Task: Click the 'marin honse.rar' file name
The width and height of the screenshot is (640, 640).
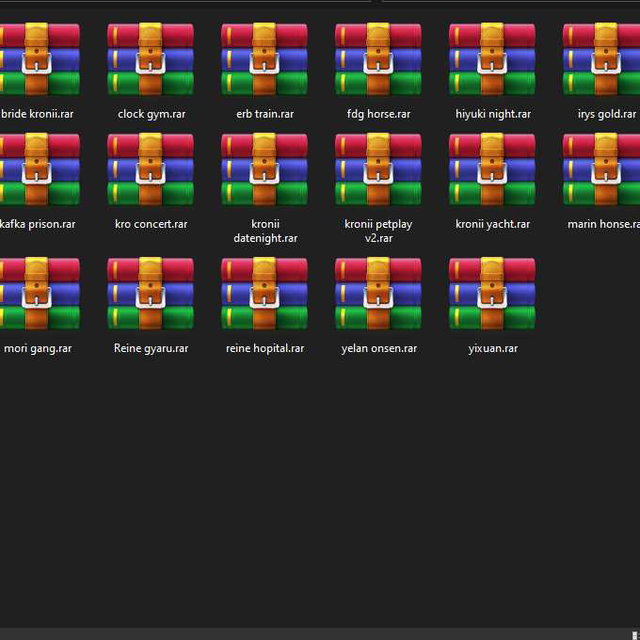Action: point(604,224)
